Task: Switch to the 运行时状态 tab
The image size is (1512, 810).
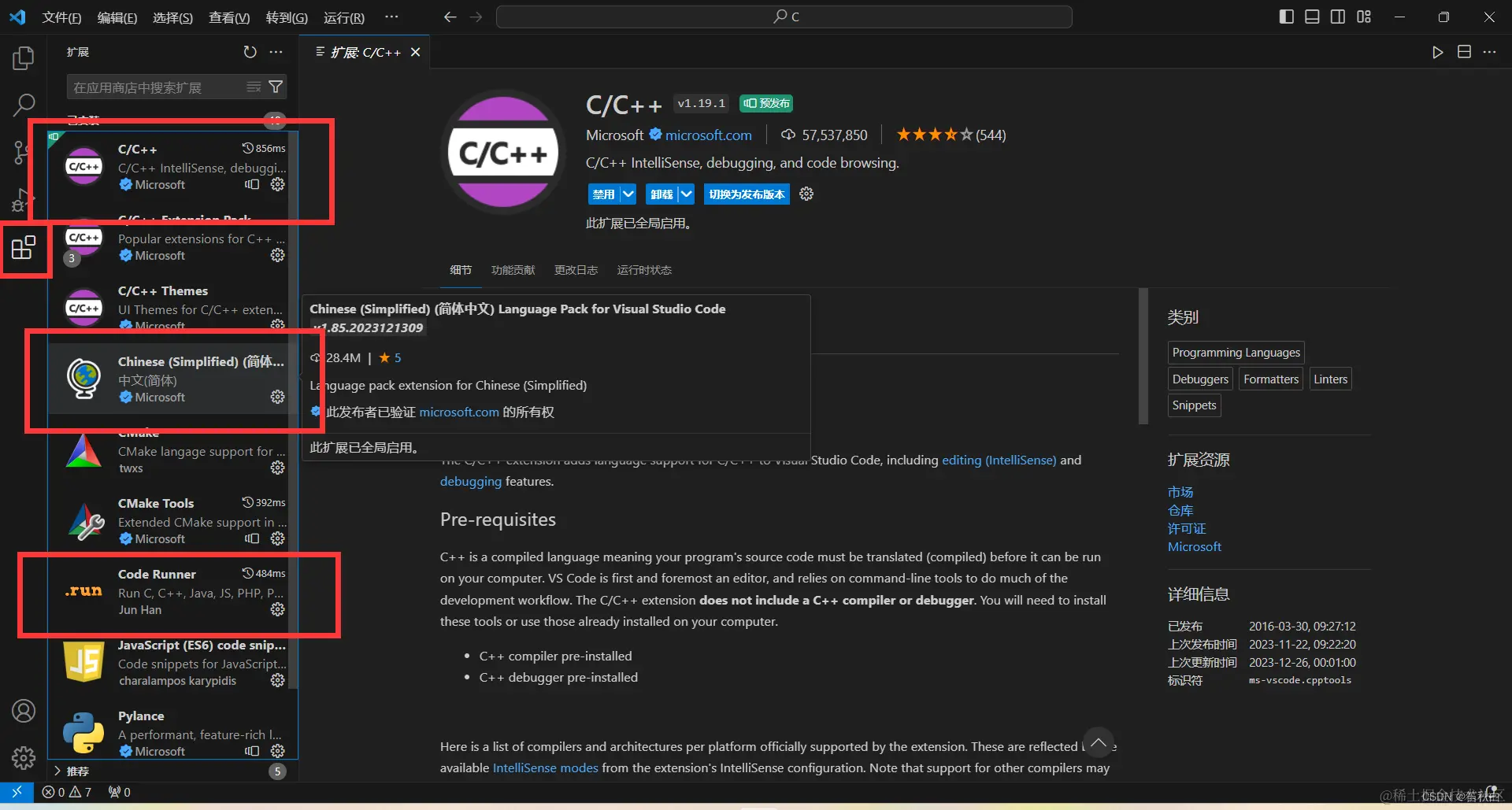Action: pyautogui.click(x=644, y=270)
